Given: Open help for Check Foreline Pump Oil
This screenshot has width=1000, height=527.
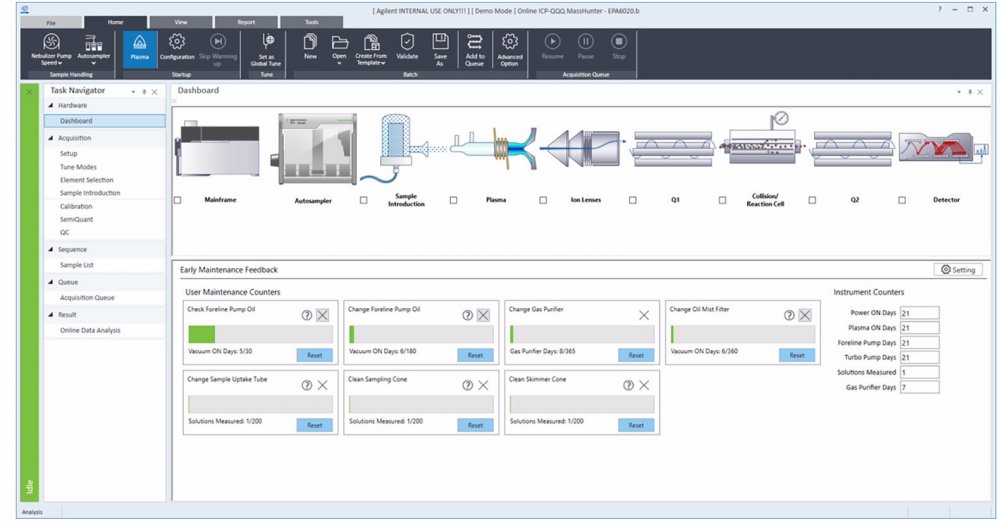Looking at the screenshot, I should click(x=307, y=315).
